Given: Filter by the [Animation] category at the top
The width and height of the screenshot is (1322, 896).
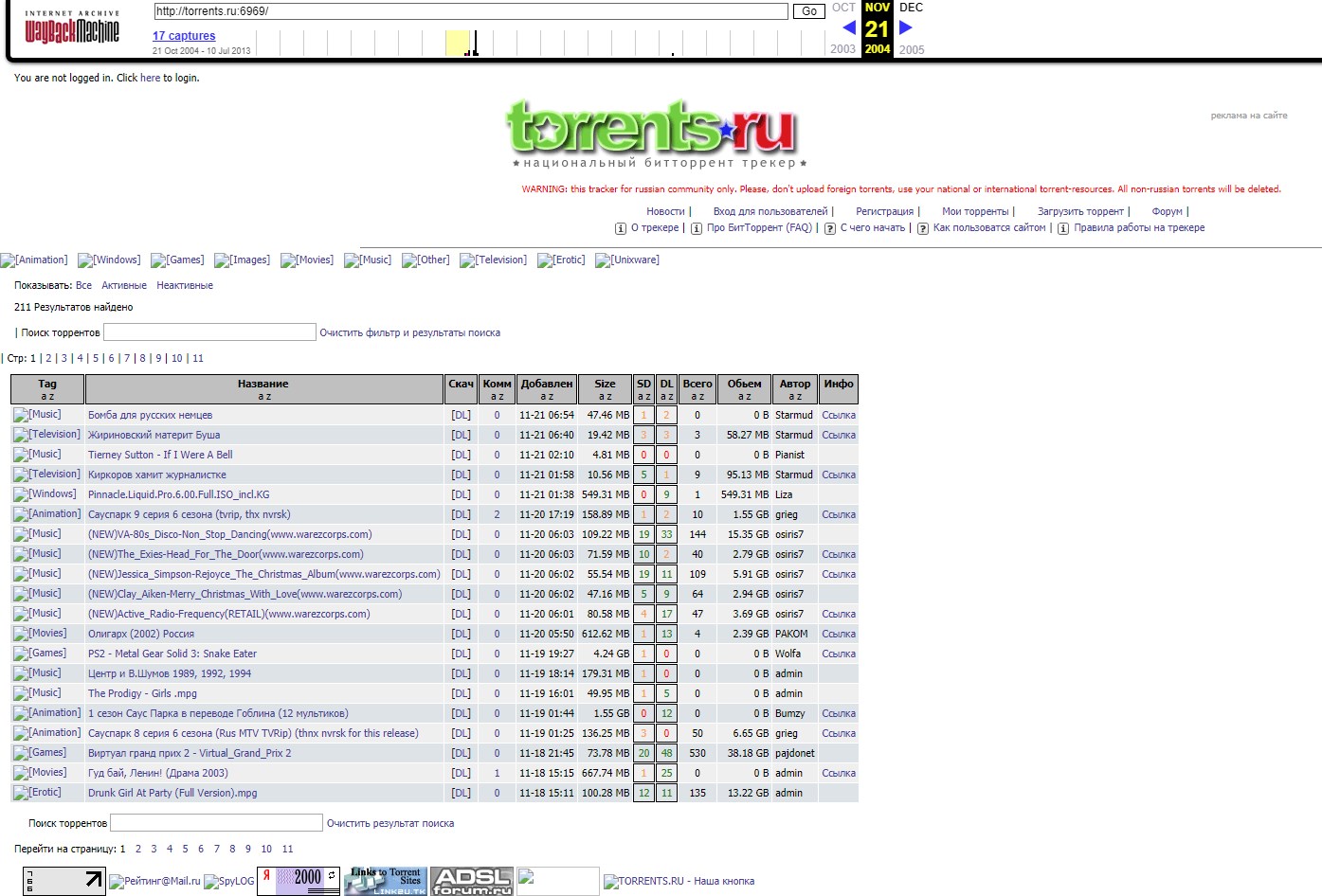Looking at the screenshot, I should coord(34,260).
